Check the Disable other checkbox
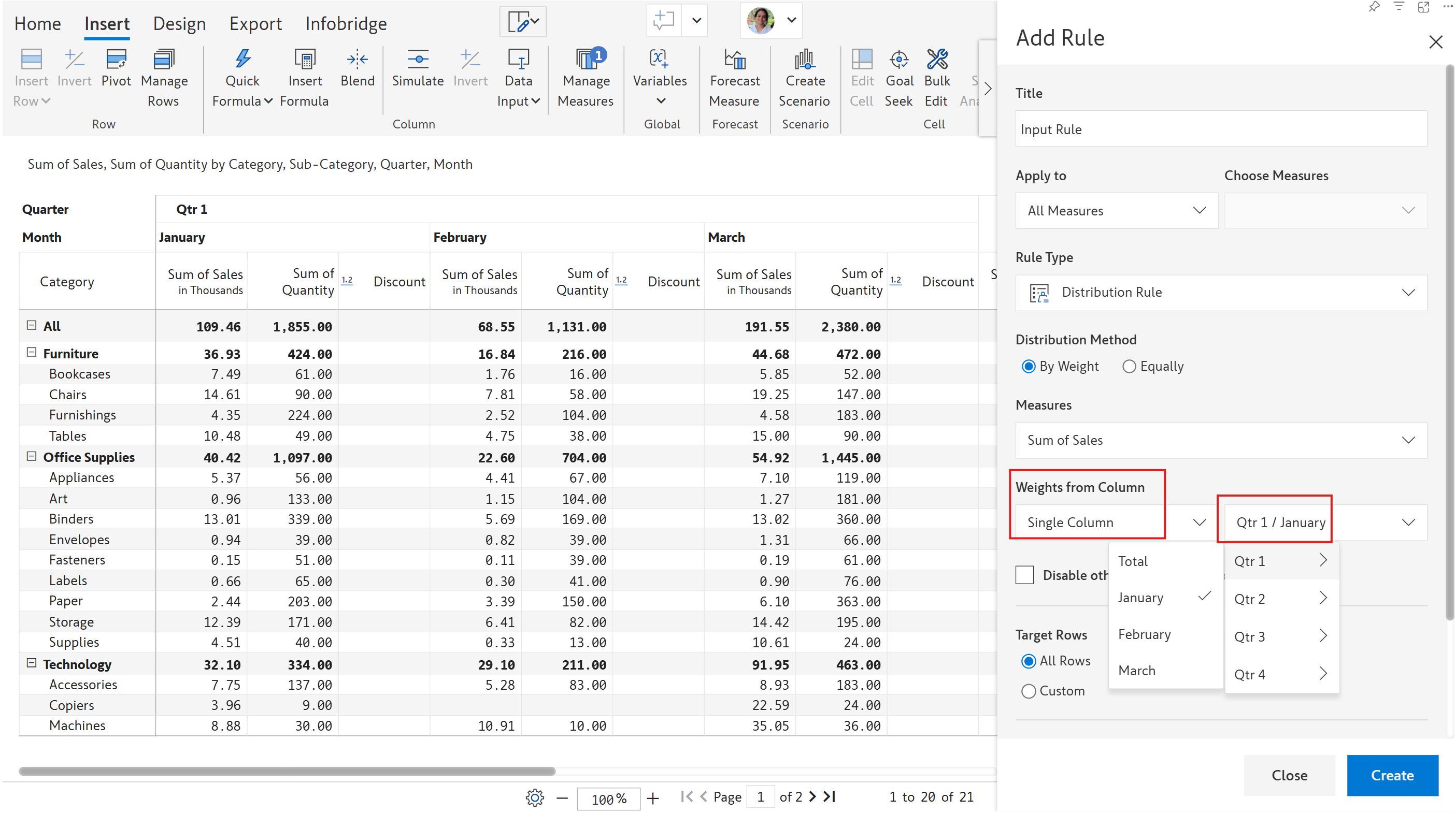Screen dimensions: 1456x813 (1025, 575)
